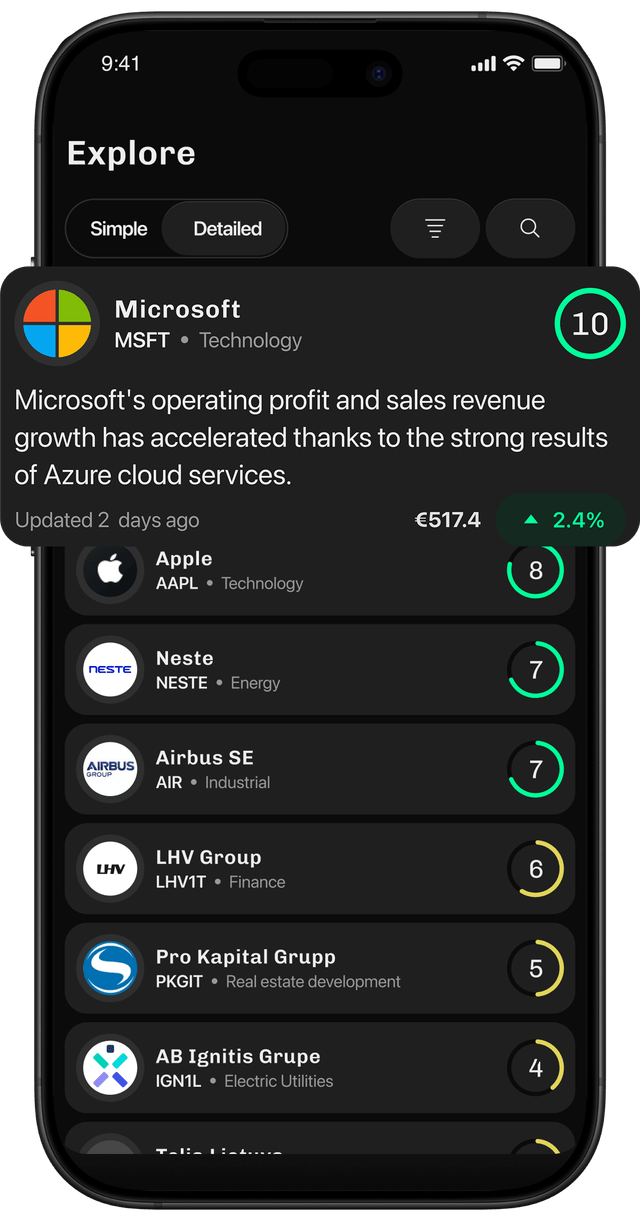Image resolution: width=640 pixels, height=1221 pixels.
Task: Open the Apple AAPL row
Action: tap(320, 570)
